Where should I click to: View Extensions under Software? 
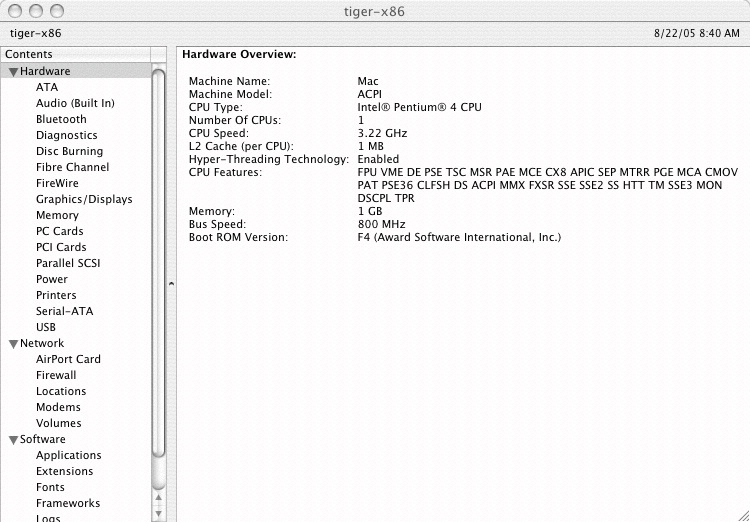pos(64,471)
